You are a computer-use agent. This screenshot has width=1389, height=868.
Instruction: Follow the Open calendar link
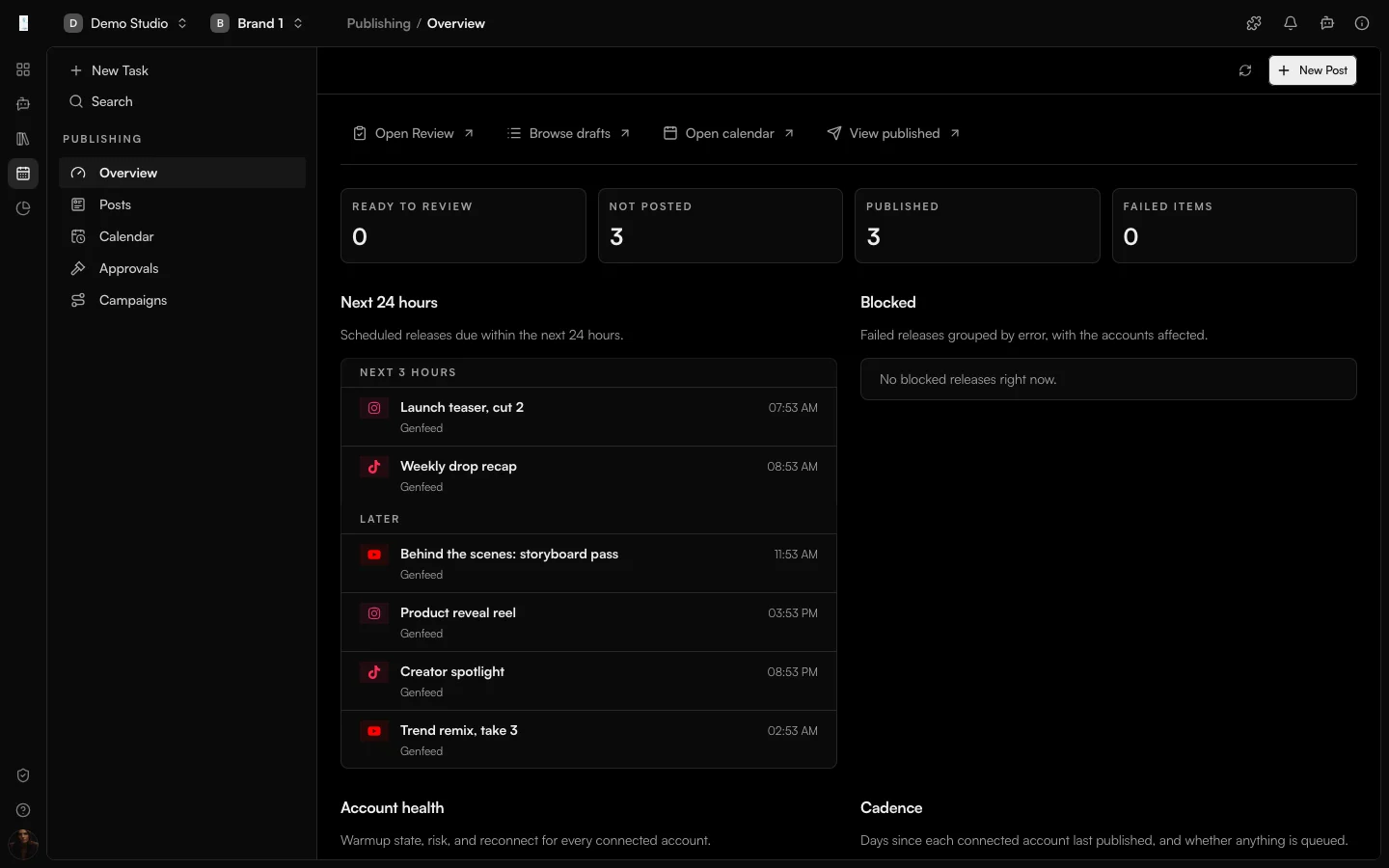728,133
